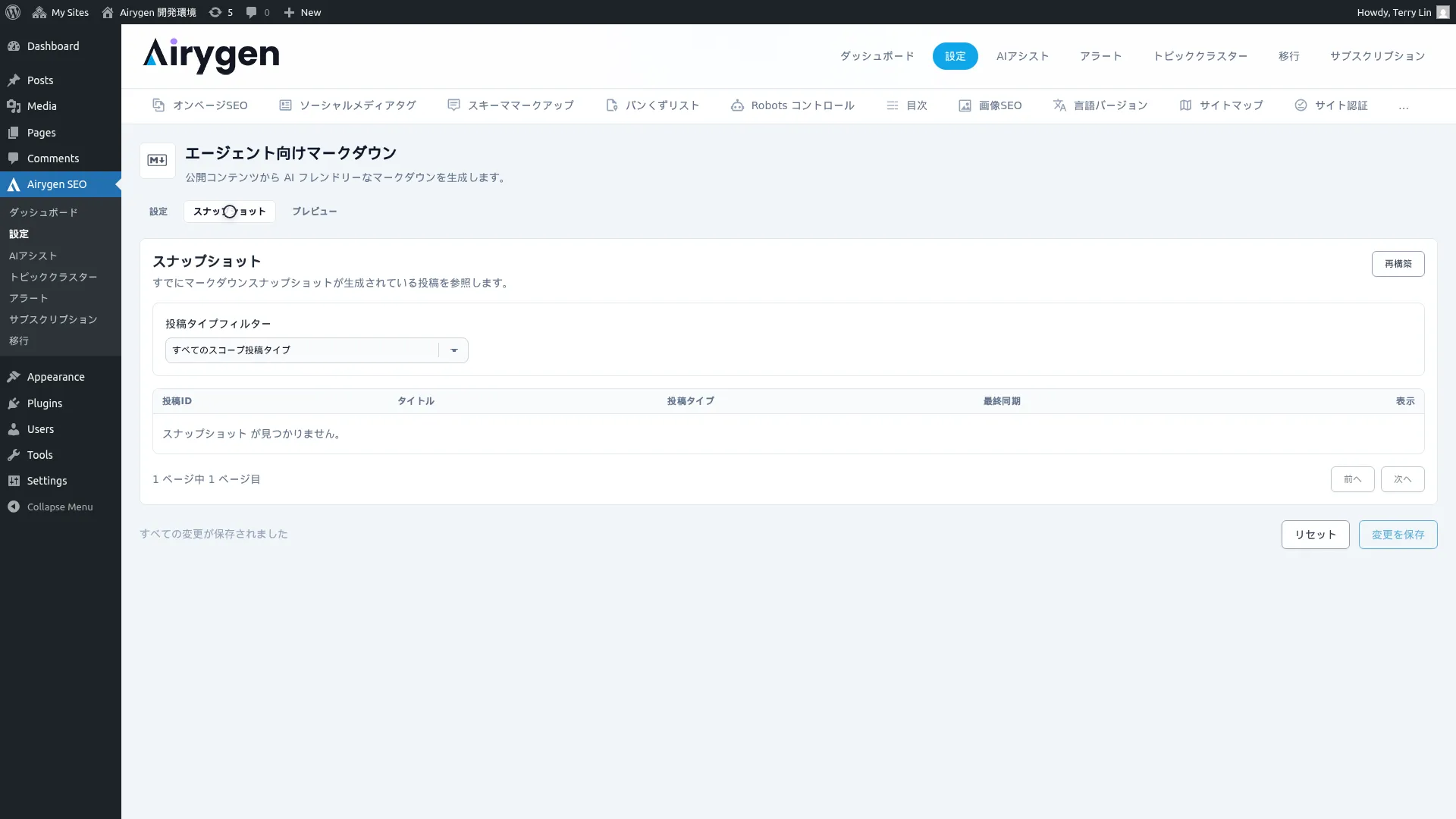
Task: Open アラート in top navigation
Action: 1101,56
